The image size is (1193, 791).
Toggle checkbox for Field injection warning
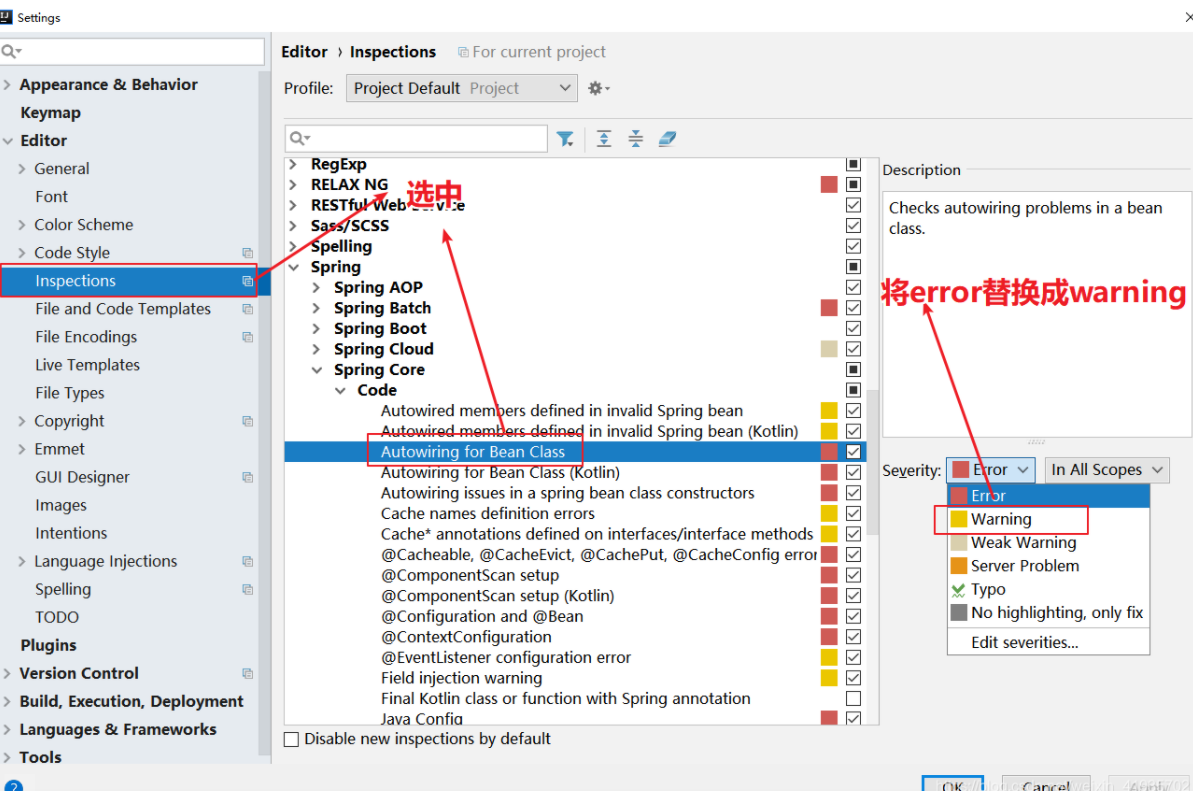point(853,678)
